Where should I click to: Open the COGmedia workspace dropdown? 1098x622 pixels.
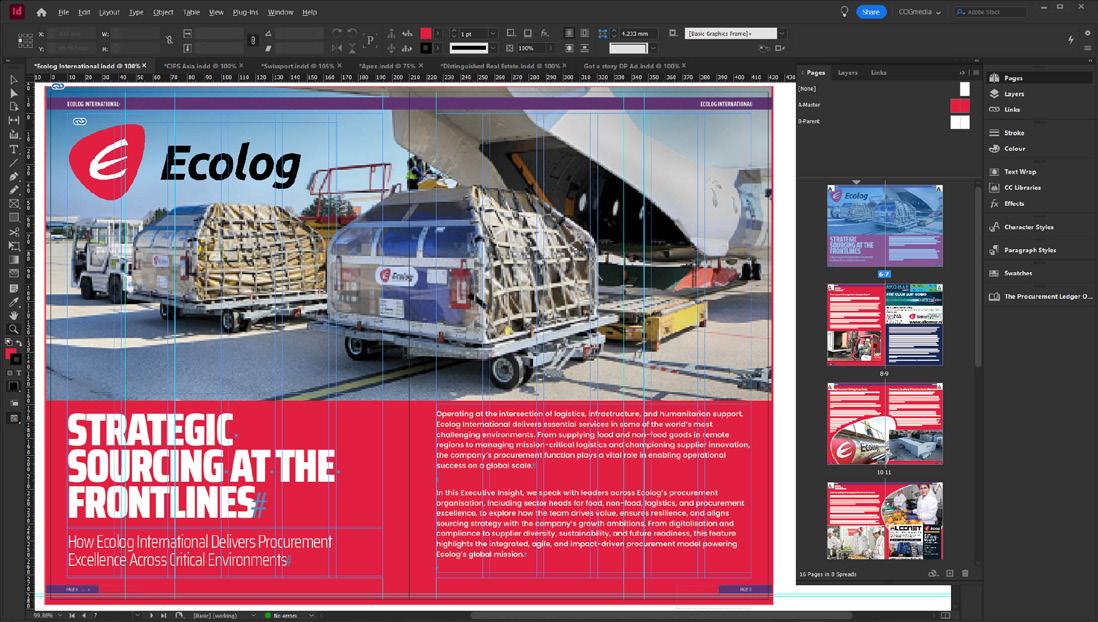[x=920, y=12]
